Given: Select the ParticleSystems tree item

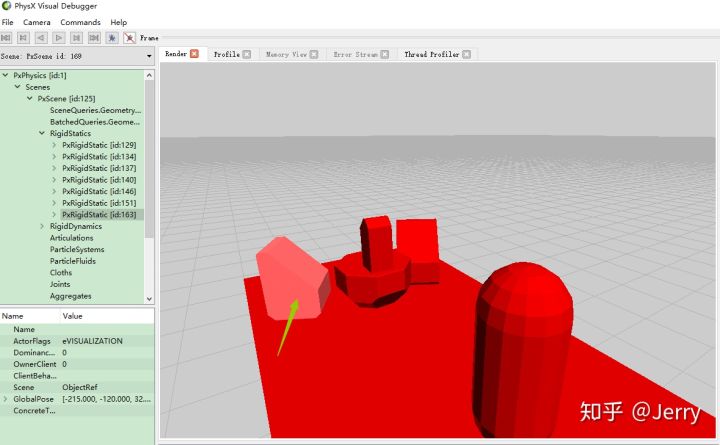Looking at the screenshot, I should [x=77, y=249].
